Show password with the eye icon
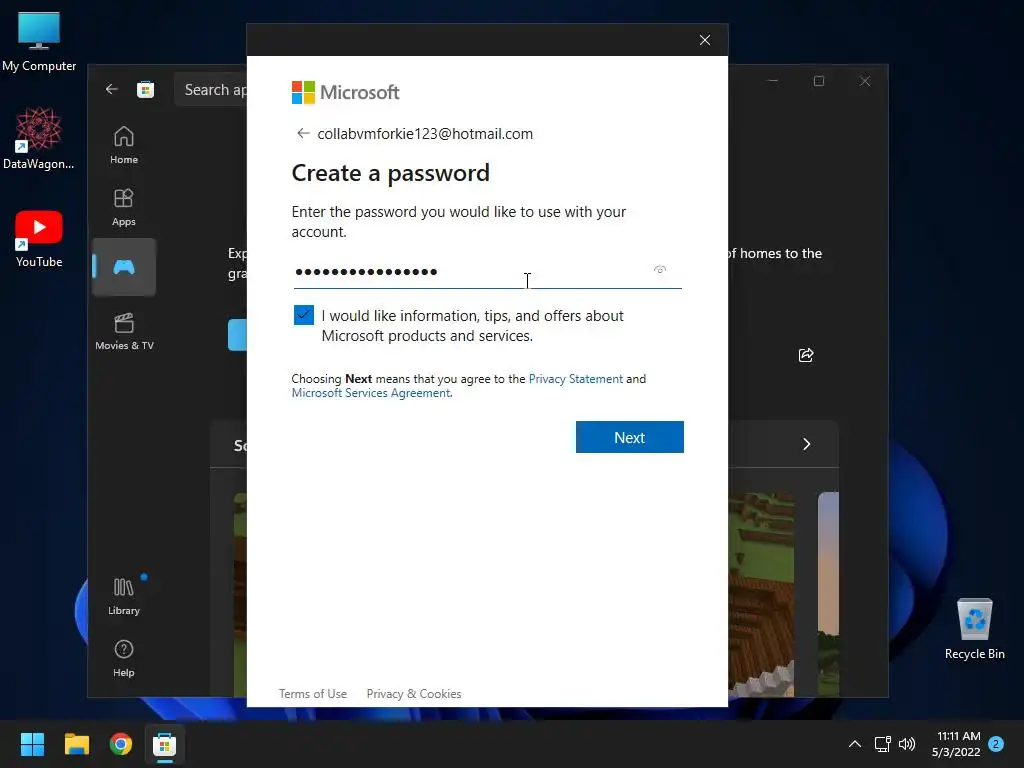The width and height of the screenshot is (1024, 768). point(660,270)
